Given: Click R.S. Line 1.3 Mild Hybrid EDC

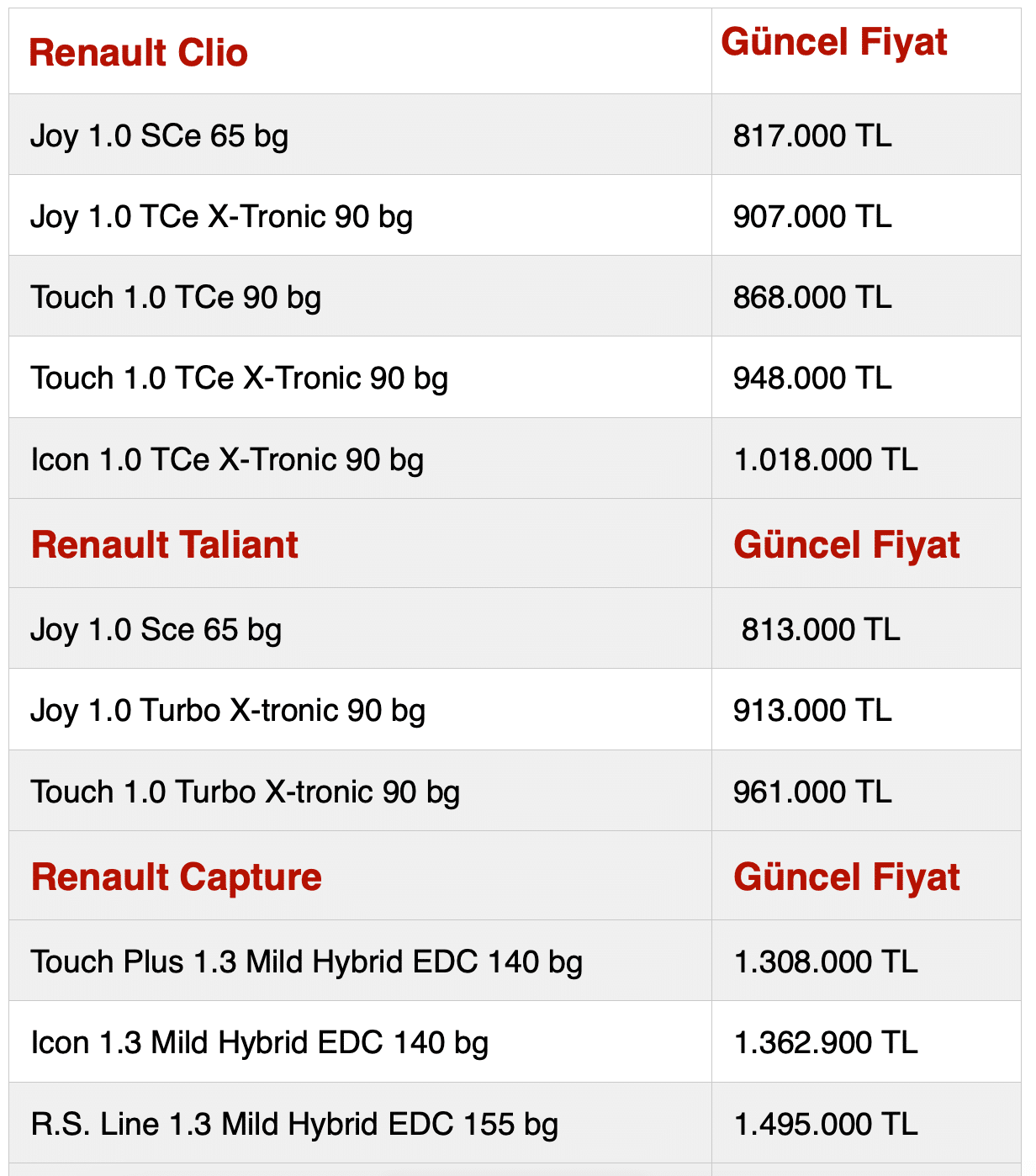Looking at the screenshot, I should [294, 1124].
